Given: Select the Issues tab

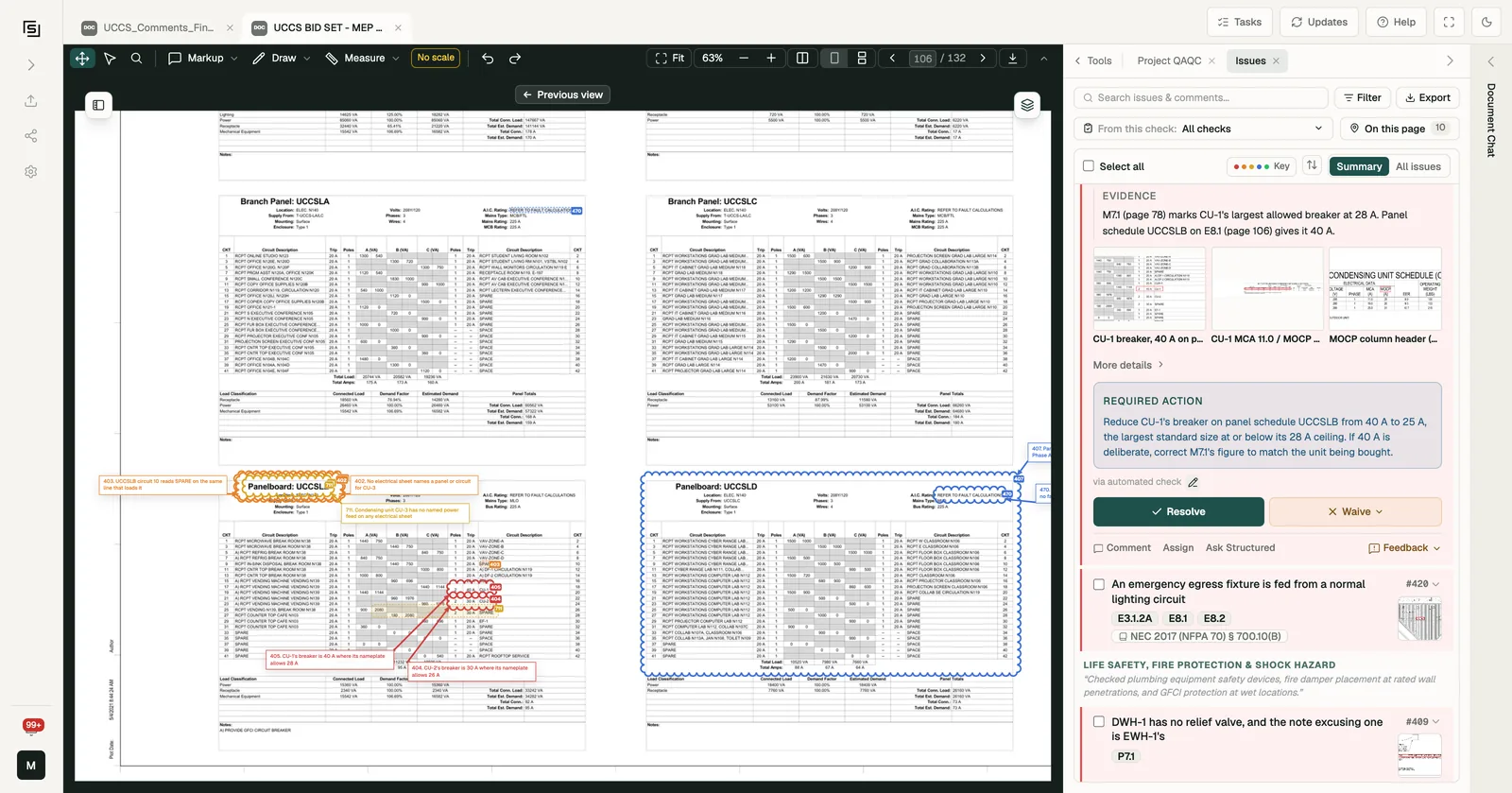Looking at the screenshot, I should coord(1256,60).
